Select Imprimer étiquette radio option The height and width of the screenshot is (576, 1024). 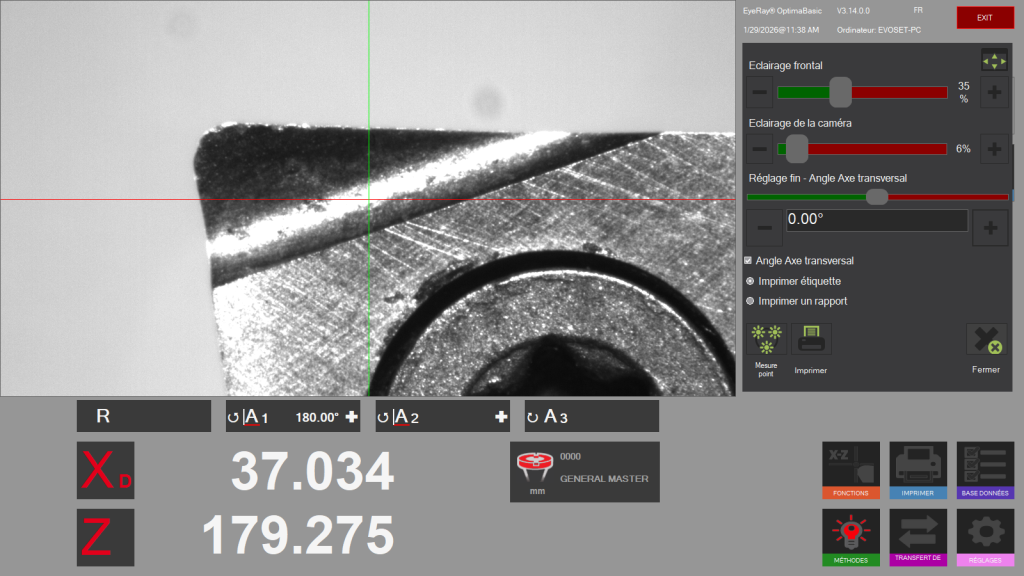750,281
